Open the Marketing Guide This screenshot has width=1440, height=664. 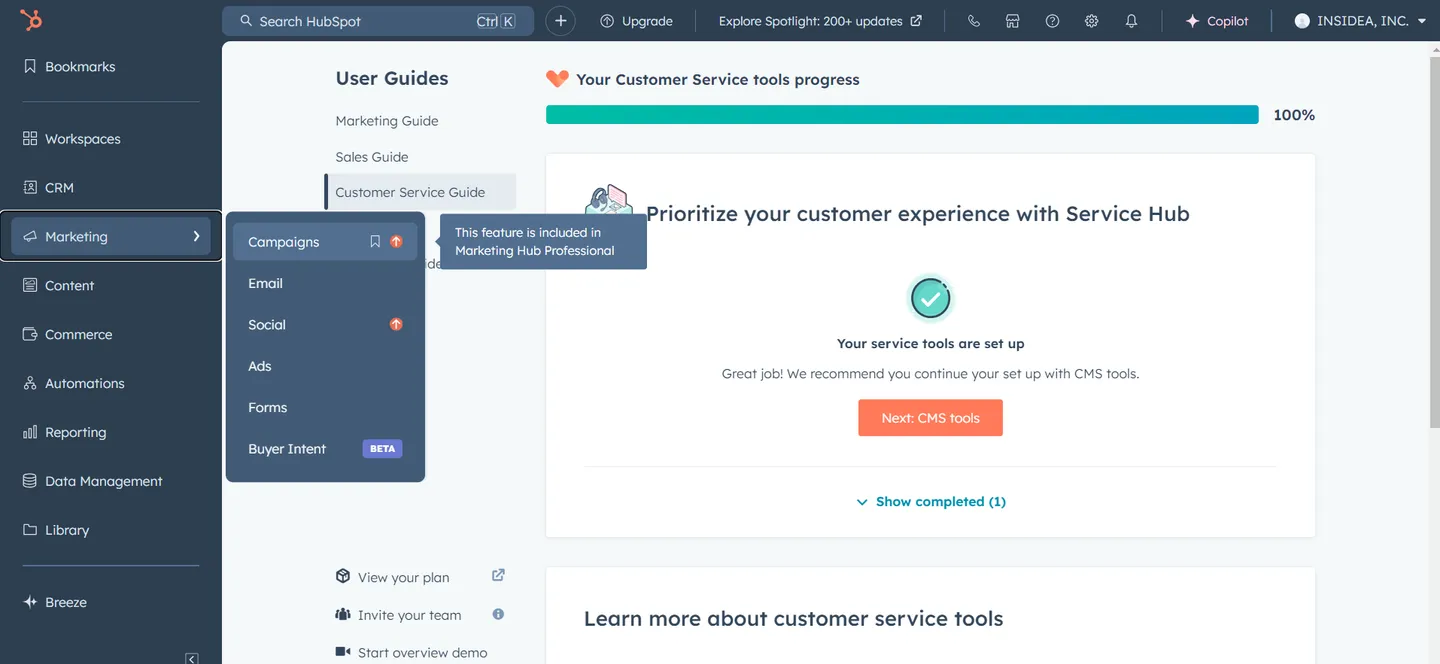pyautogui.click(x=387, y=121)
